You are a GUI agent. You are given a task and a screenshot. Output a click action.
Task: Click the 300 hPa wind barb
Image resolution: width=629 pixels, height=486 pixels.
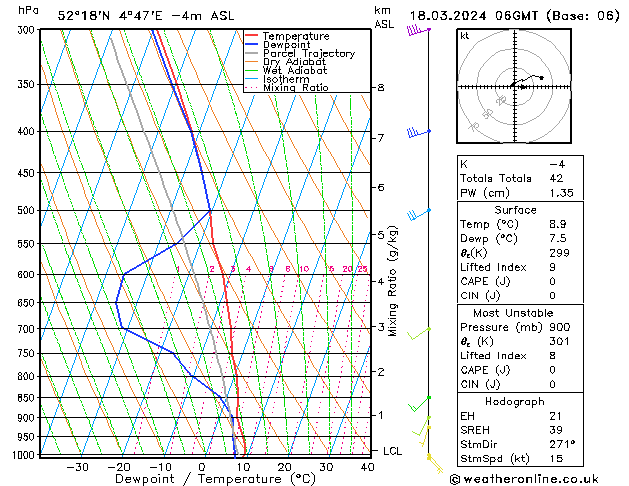point(418,30)
